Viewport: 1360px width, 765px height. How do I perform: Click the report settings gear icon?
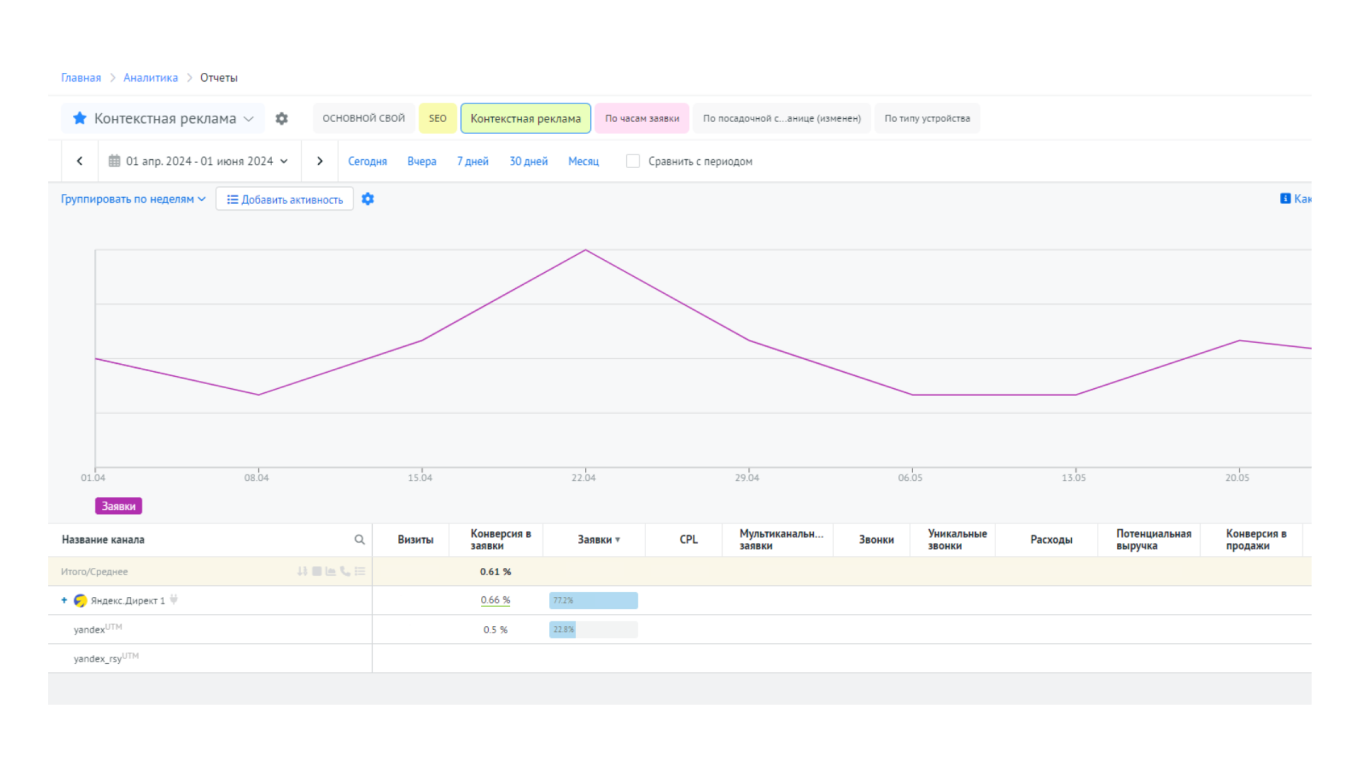click(282, 119)
